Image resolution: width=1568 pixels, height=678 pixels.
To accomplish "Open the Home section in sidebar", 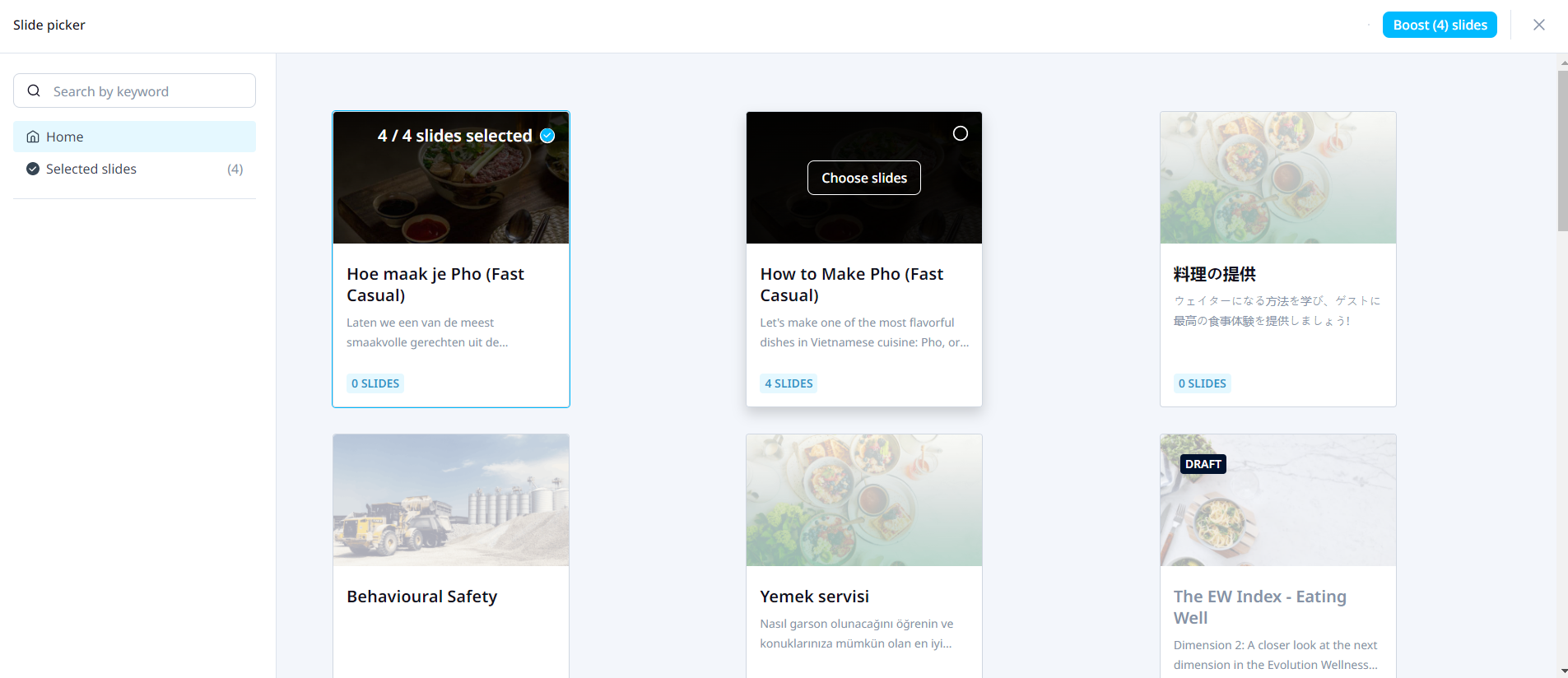I will coord(134,137).
